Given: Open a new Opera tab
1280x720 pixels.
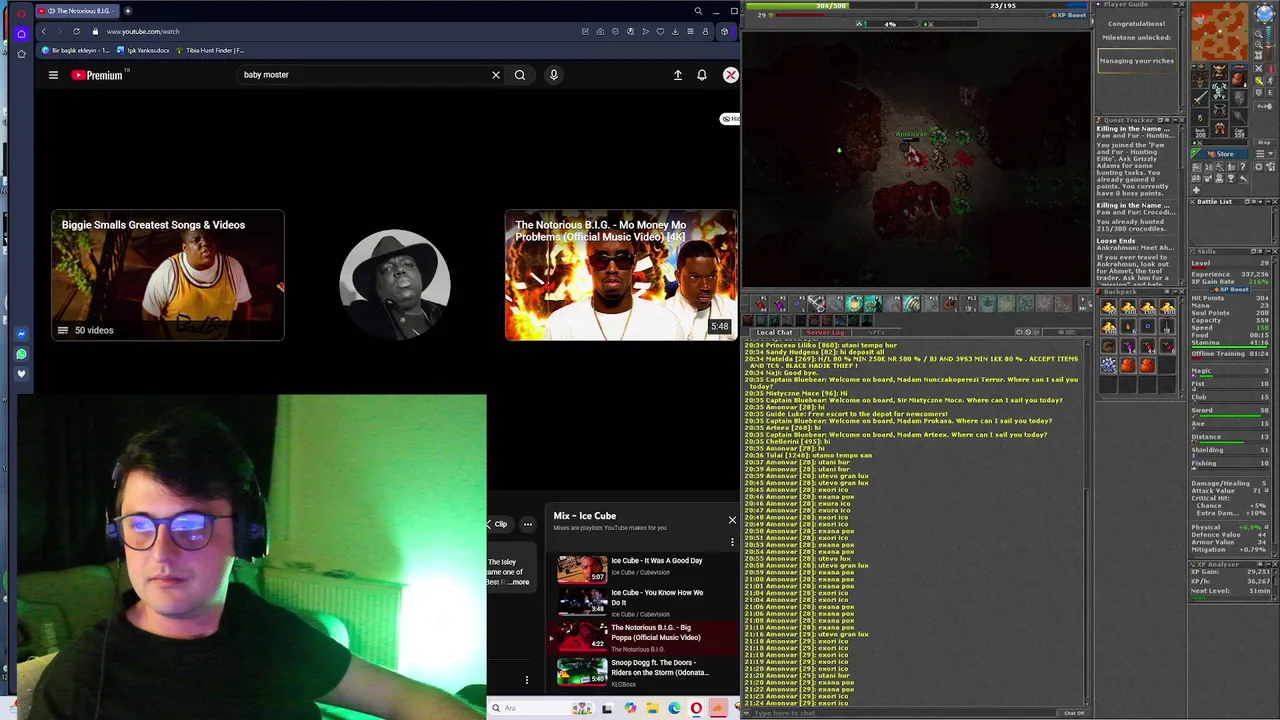Looking at the screenshot, I should 128,11.
